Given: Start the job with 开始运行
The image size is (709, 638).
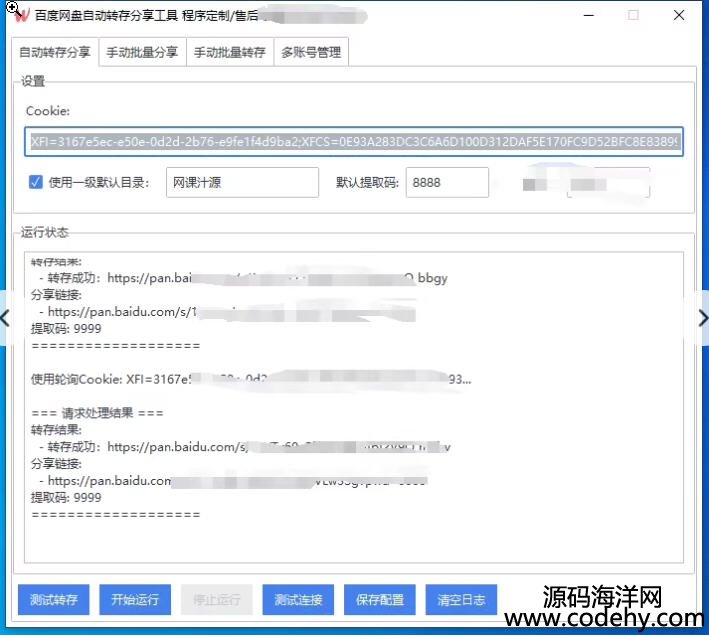Looking at the screenshot, I should click(135, 600).
